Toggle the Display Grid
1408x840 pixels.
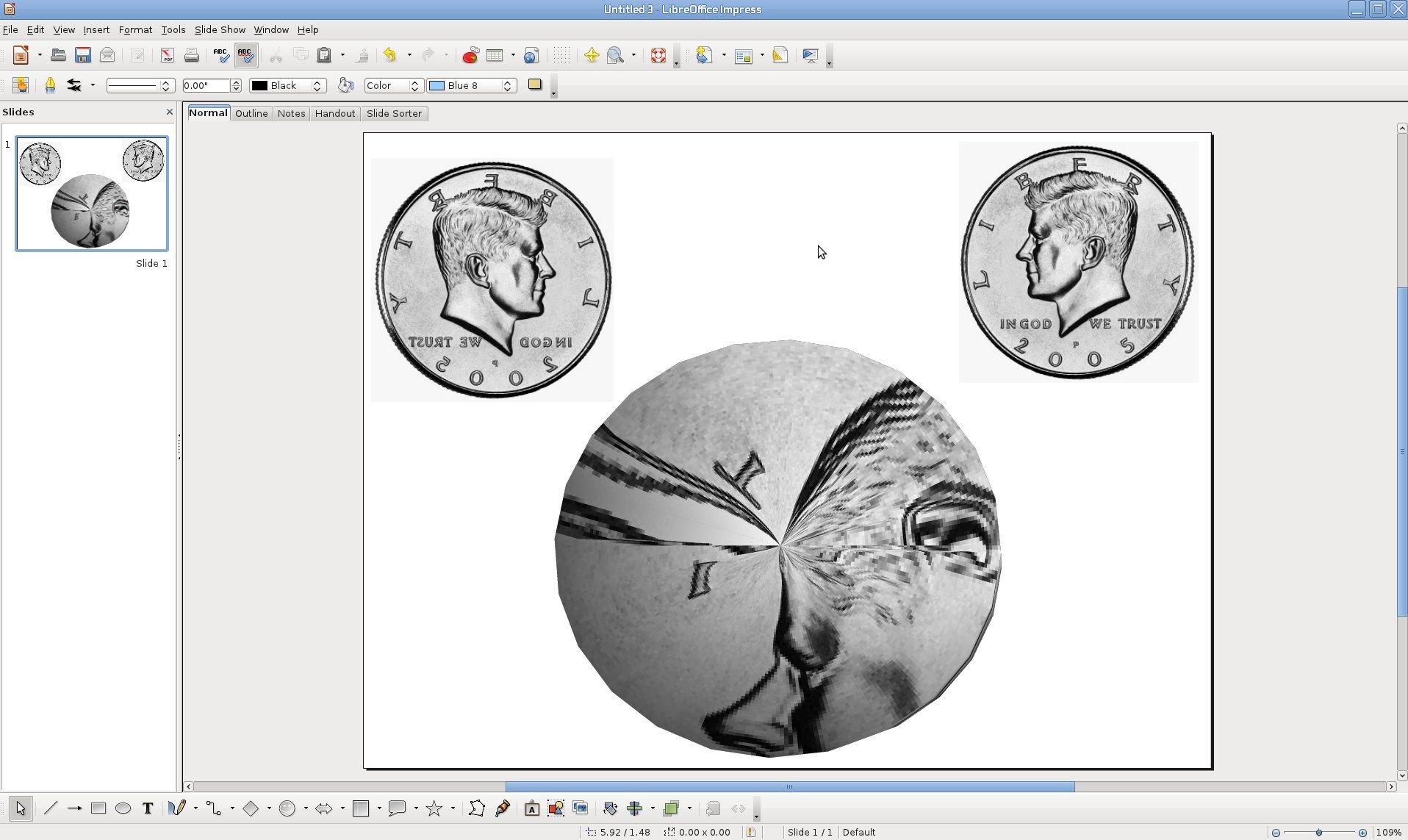pyautogui.click(x=561, y=55)
